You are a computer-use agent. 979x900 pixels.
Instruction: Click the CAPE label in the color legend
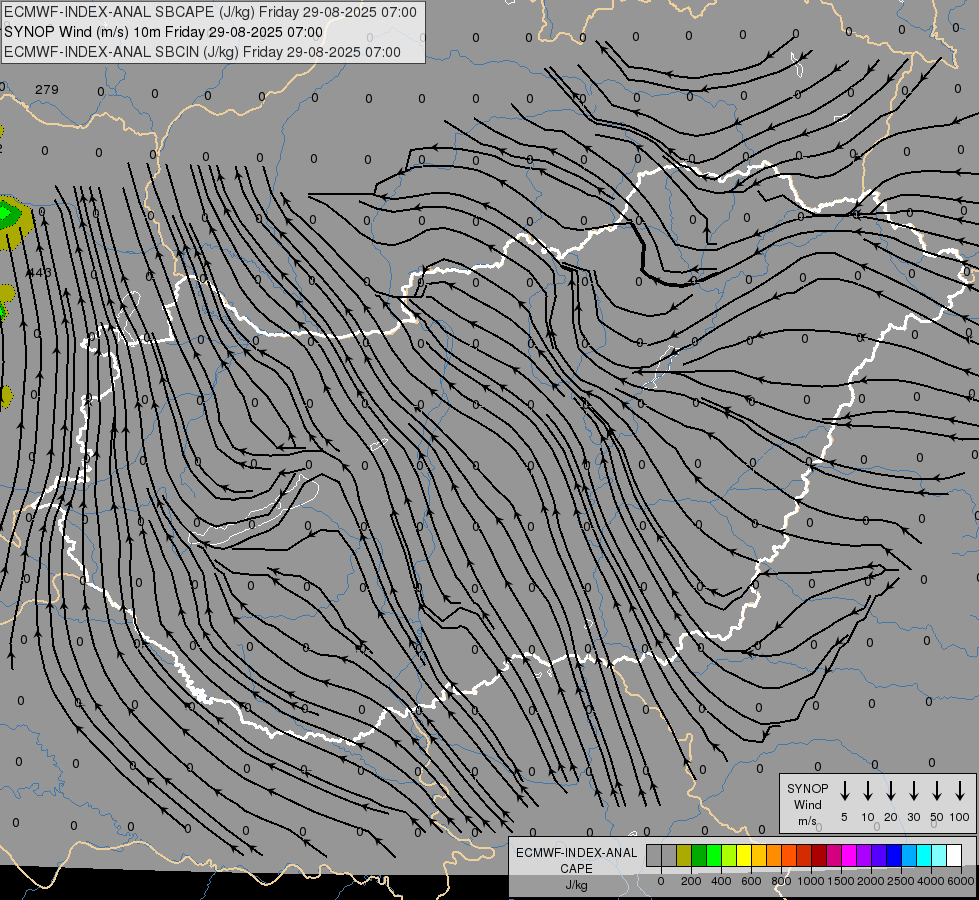[576, 869]
